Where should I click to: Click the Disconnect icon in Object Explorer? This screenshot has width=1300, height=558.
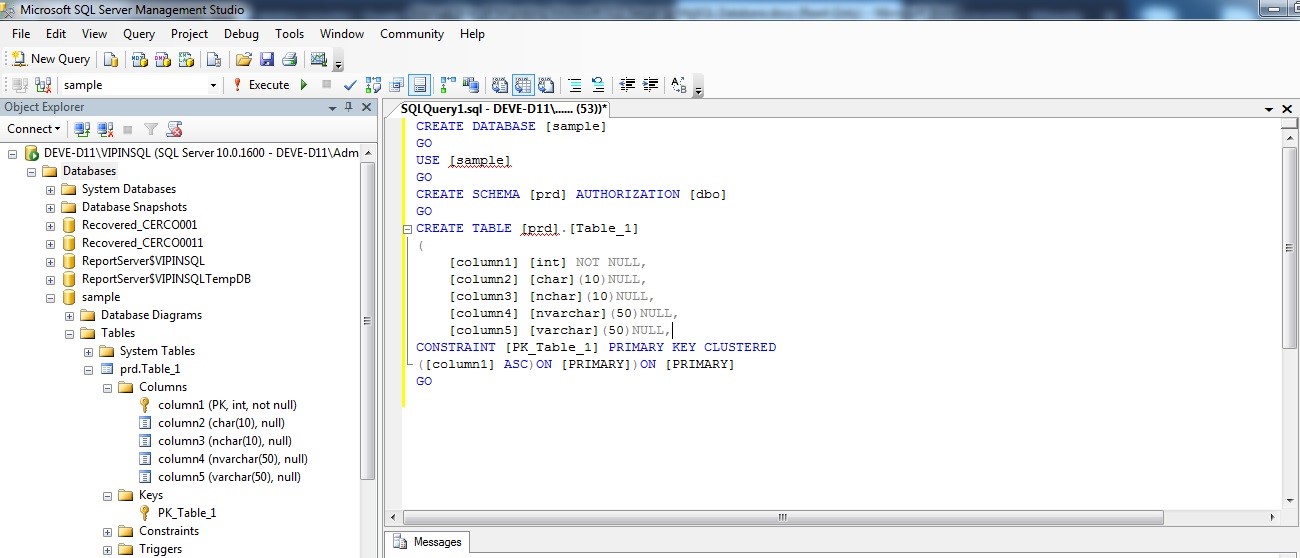click(x=104, y=129)
